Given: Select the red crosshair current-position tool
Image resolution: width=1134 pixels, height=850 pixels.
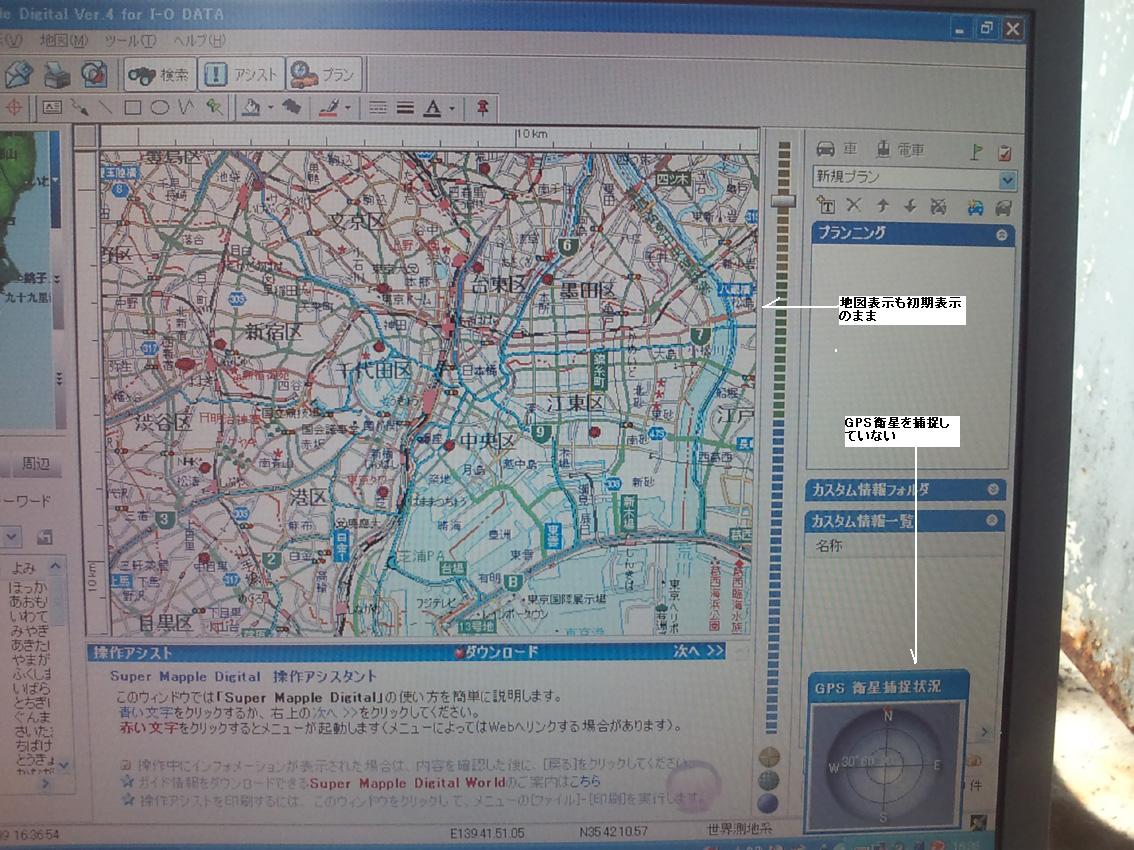Looking at the screenshot, I should 14,109.
